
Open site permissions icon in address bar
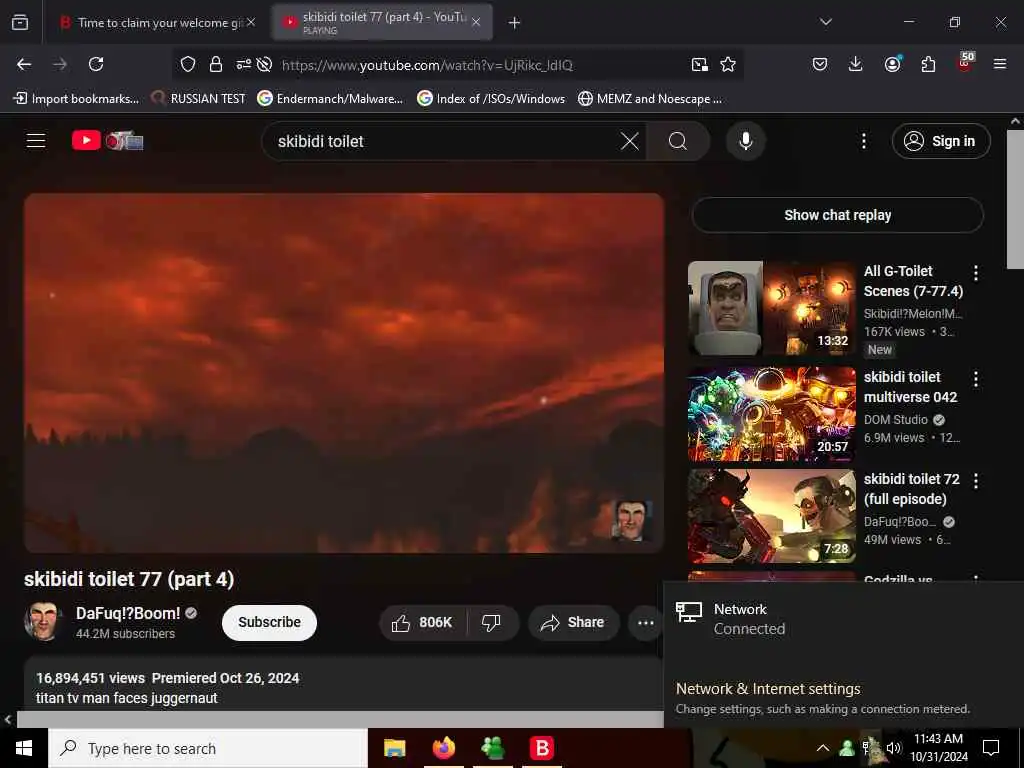click(x=243, y=64)
